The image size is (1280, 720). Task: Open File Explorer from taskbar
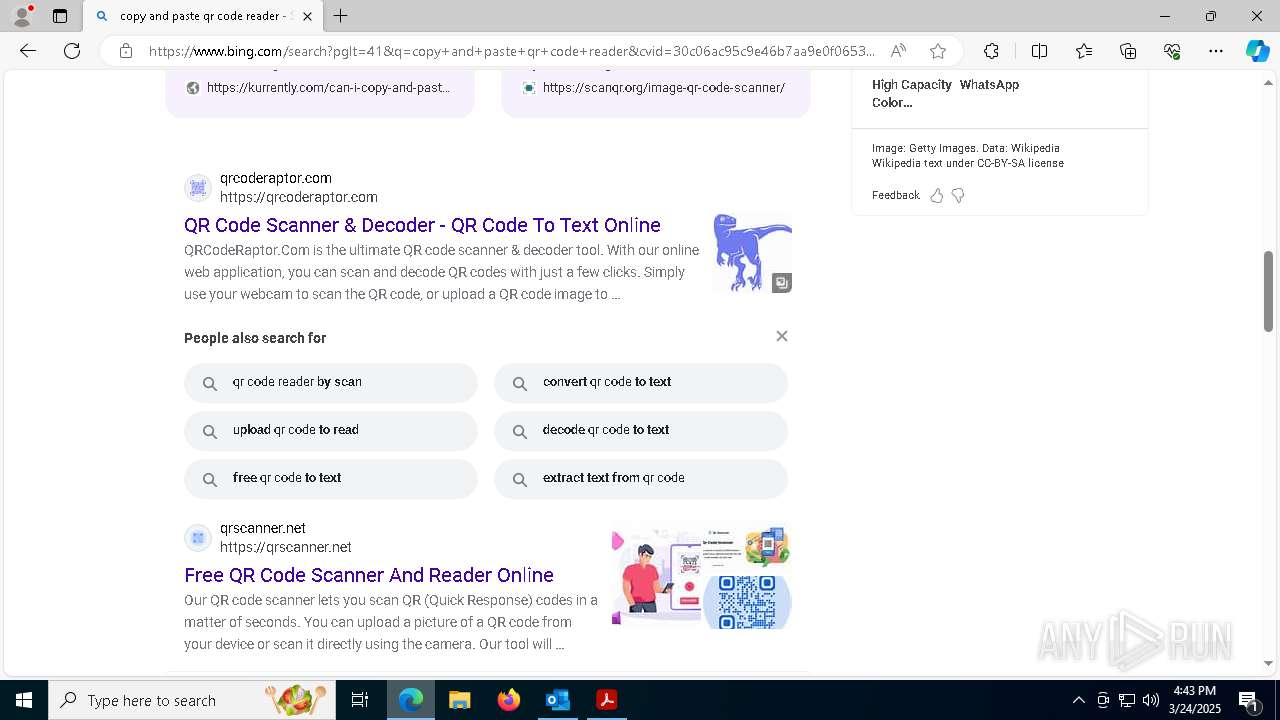coord(459,700)
